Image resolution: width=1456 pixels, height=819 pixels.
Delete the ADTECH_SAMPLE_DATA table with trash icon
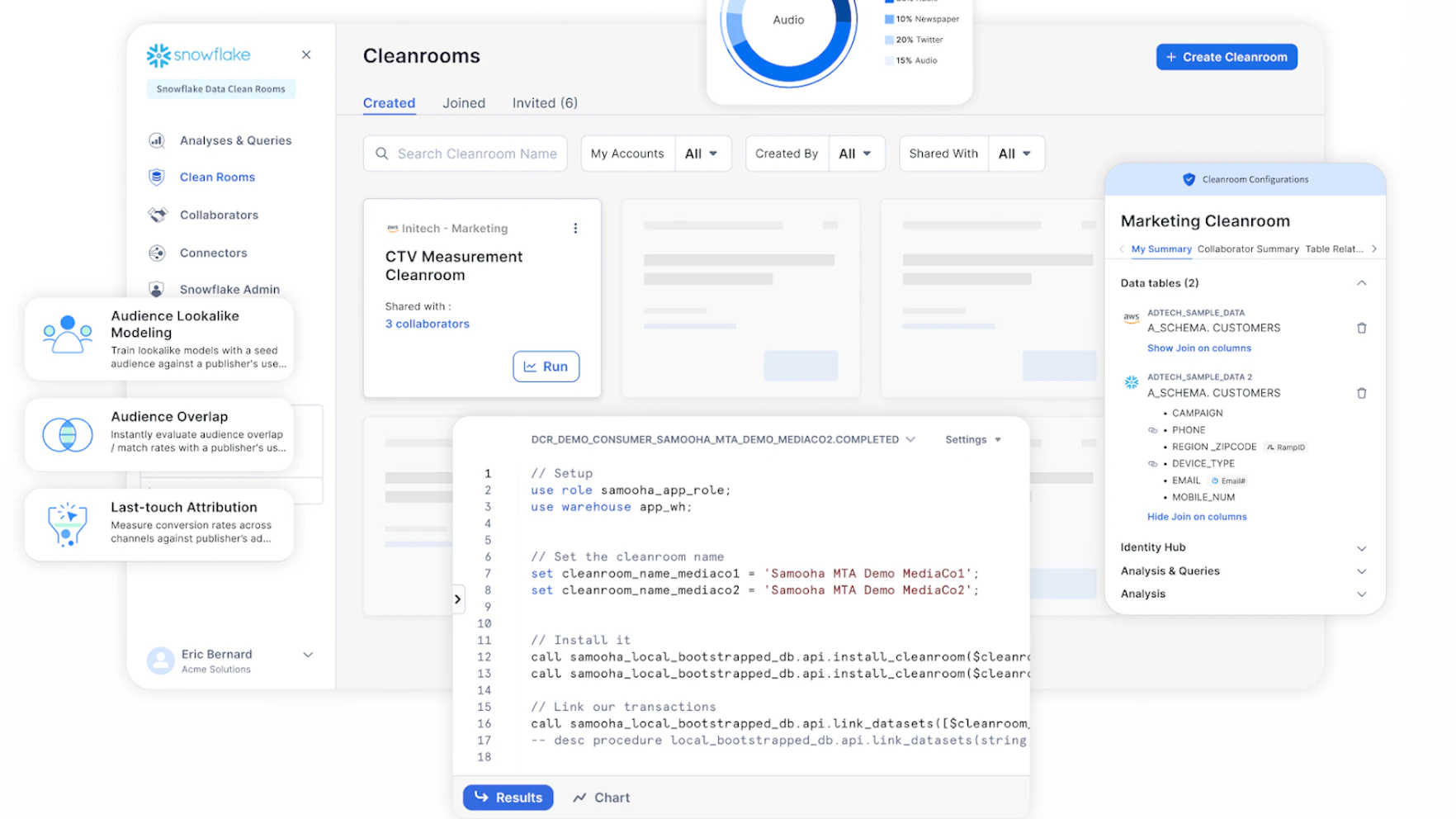coord(1362,328)
